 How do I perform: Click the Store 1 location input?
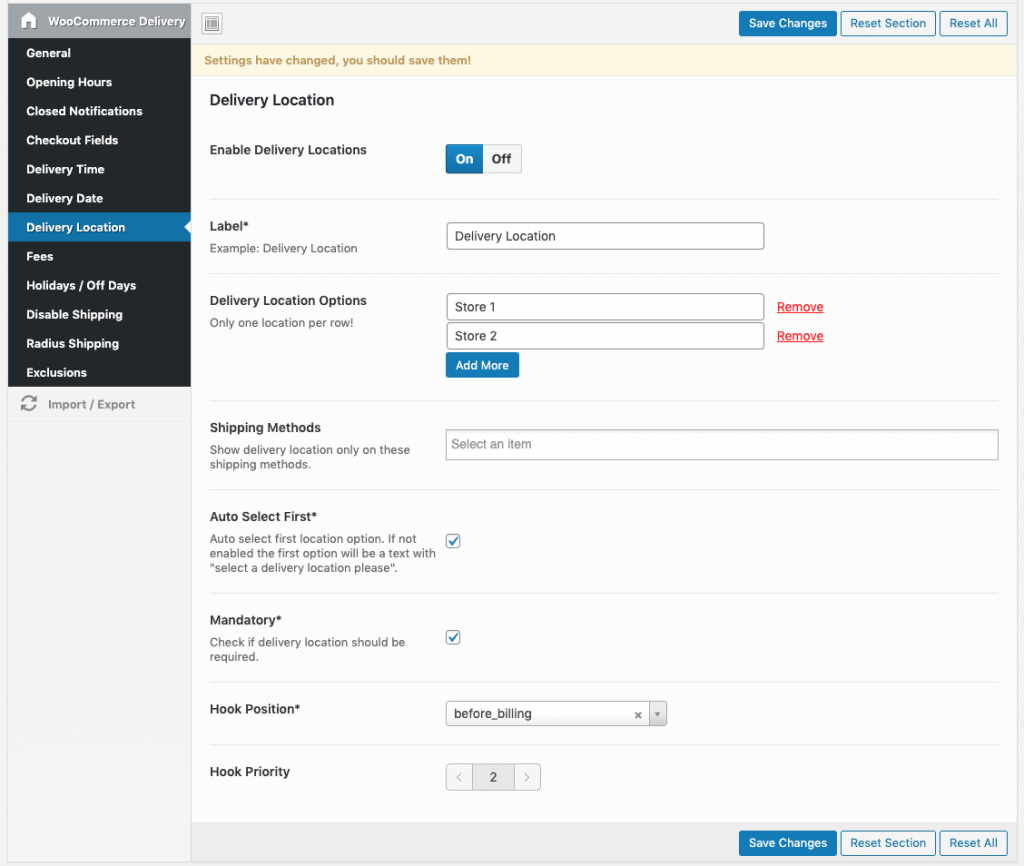coord(604,307)
